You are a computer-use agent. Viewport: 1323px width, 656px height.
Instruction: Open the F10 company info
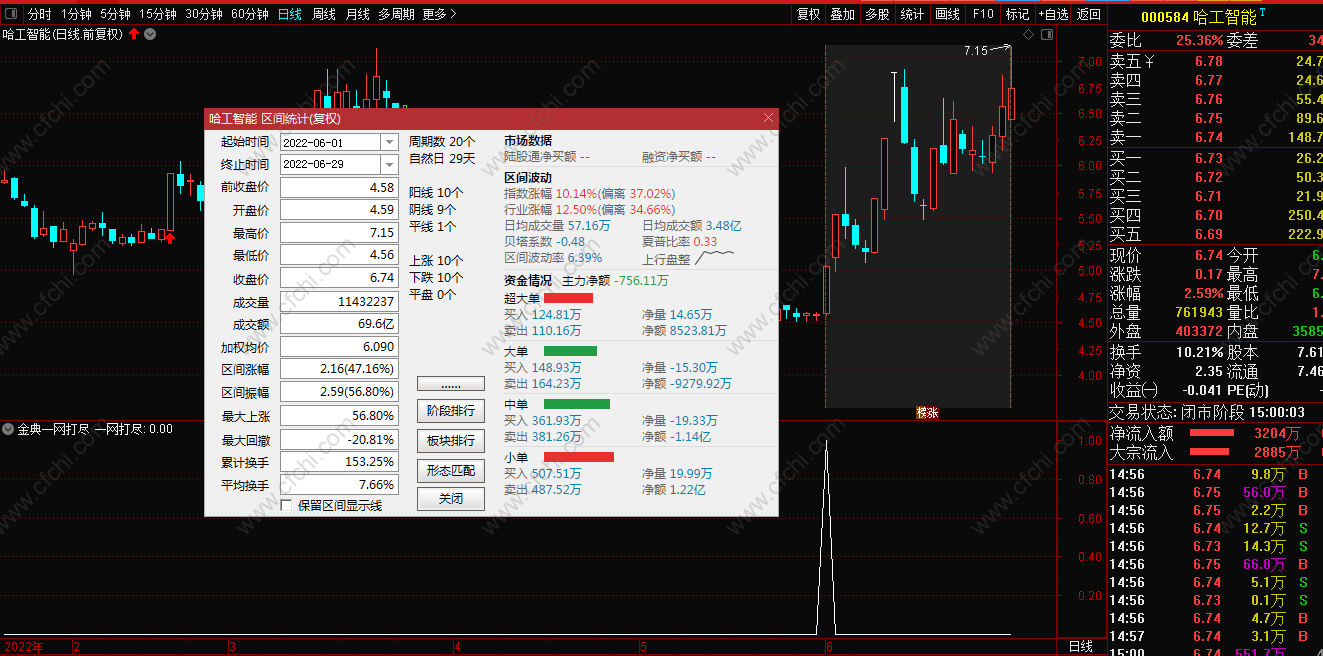click(x=983, y=14)
